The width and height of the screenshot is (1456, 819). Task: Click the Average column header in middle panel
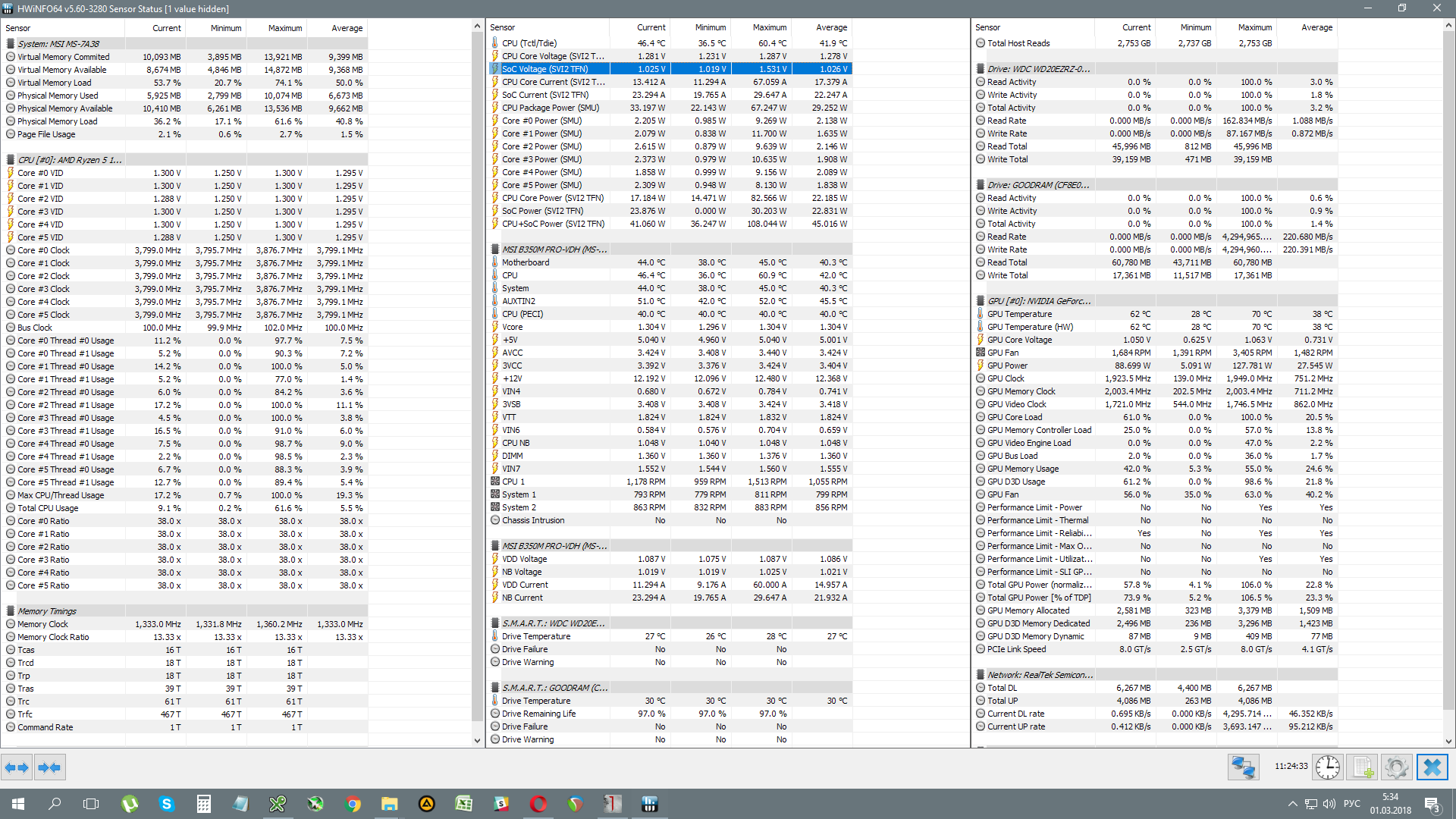click(x=831, y=27)
